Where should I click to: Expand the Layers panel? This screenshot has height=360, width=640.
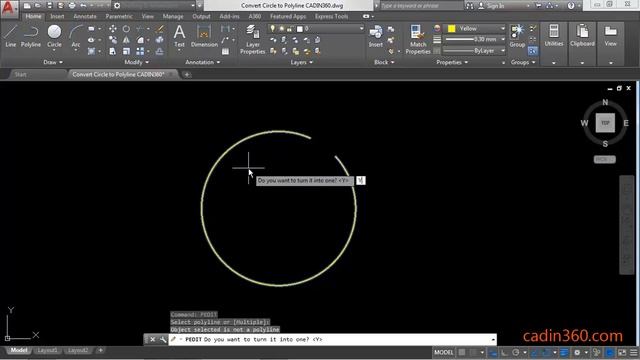pos(302,62)
